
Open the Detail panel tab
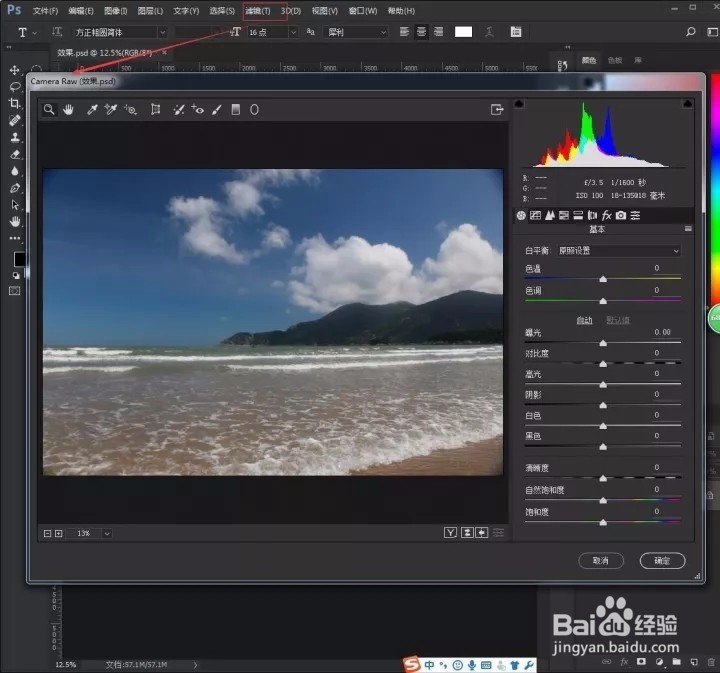click(550, 215)
